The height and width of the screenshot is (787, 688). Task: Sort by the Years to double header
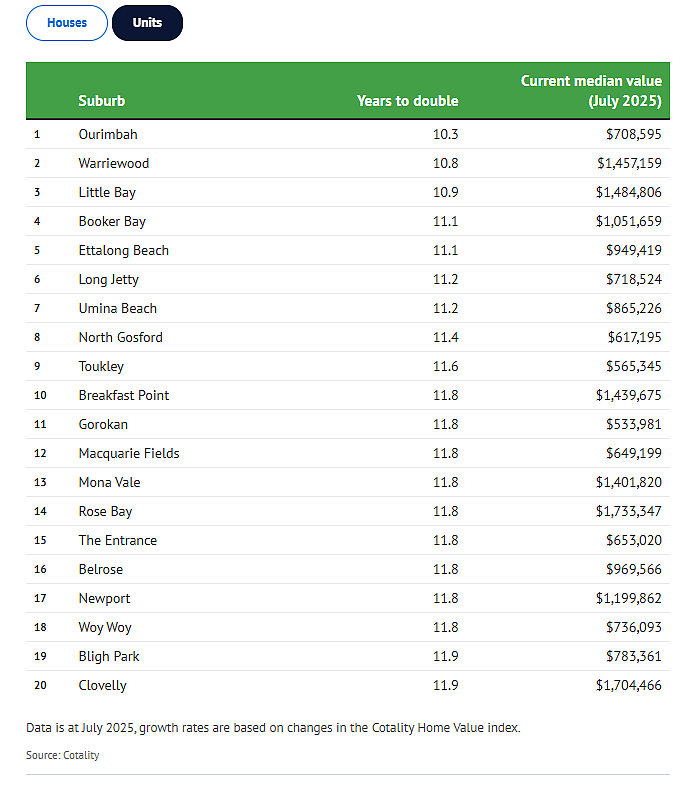[x=407, y=101]
